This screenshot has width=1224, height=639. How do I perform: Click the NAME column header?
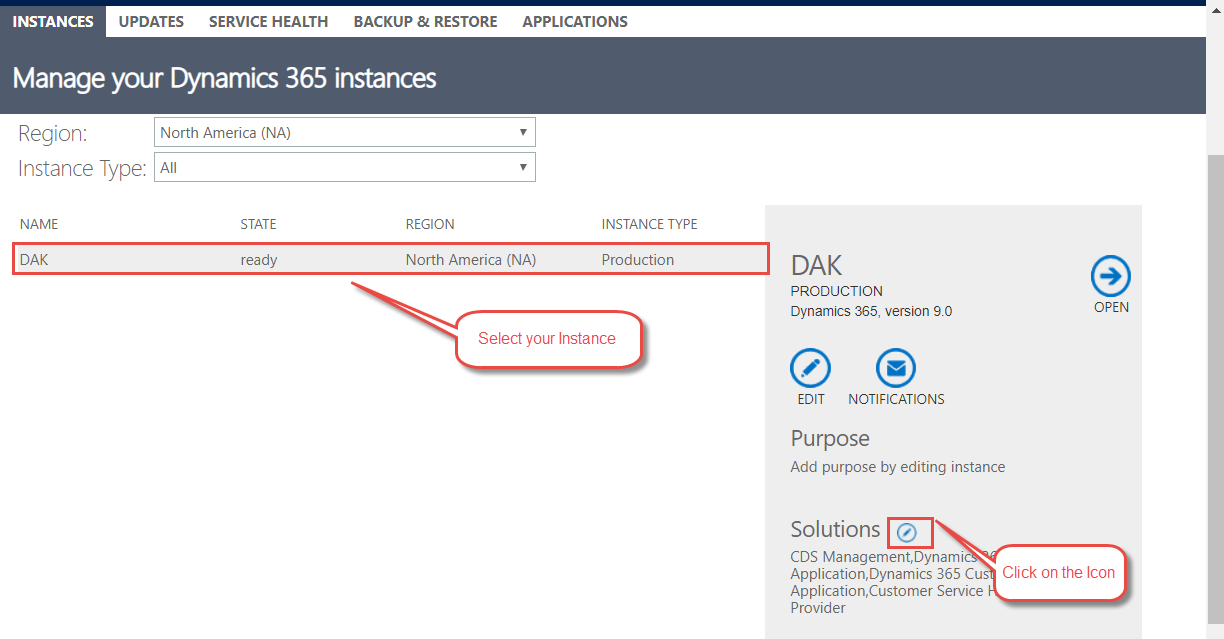coord(39,224)
